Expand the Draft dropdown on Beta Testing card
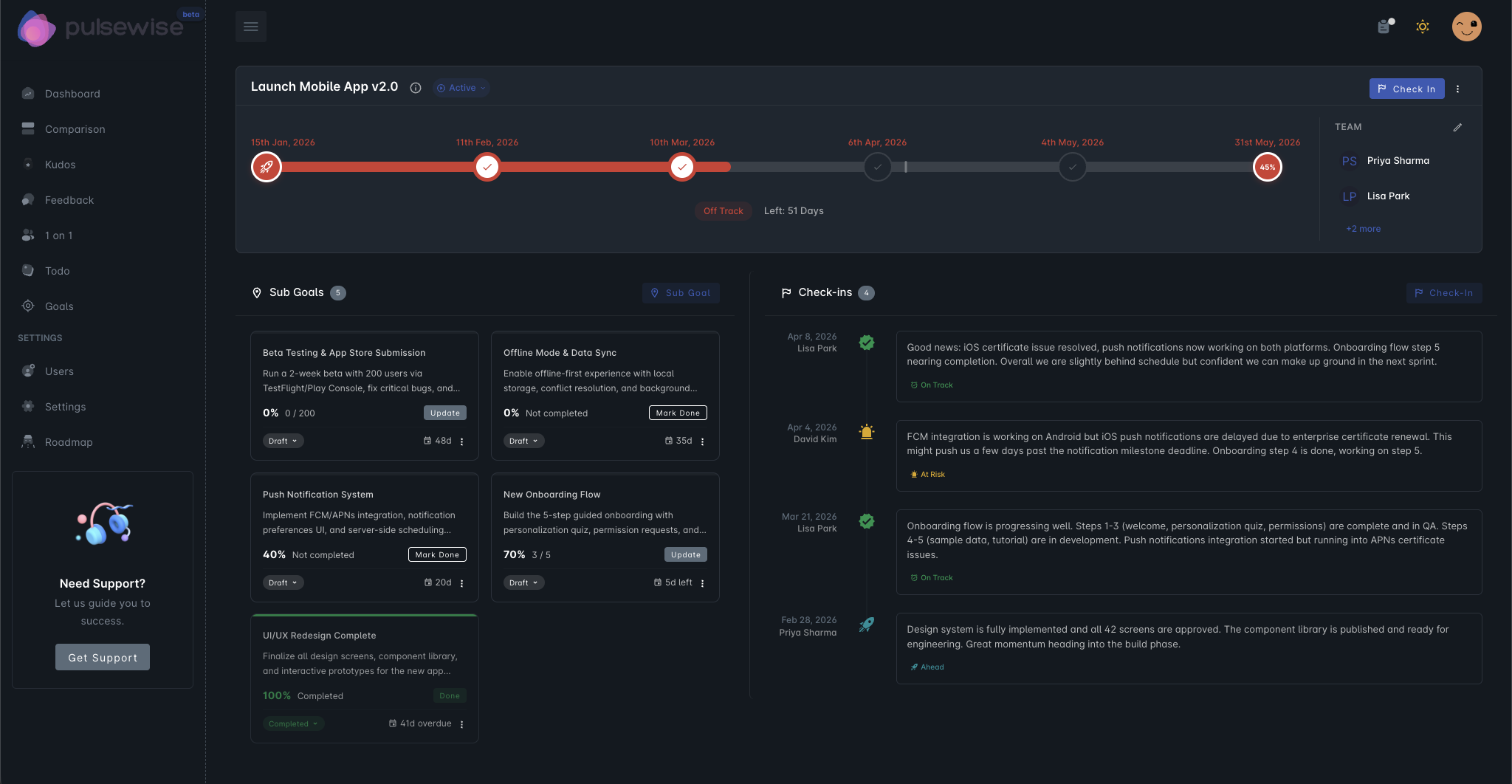This screenshot has height=784, width=1512. [x=283, y=441]
